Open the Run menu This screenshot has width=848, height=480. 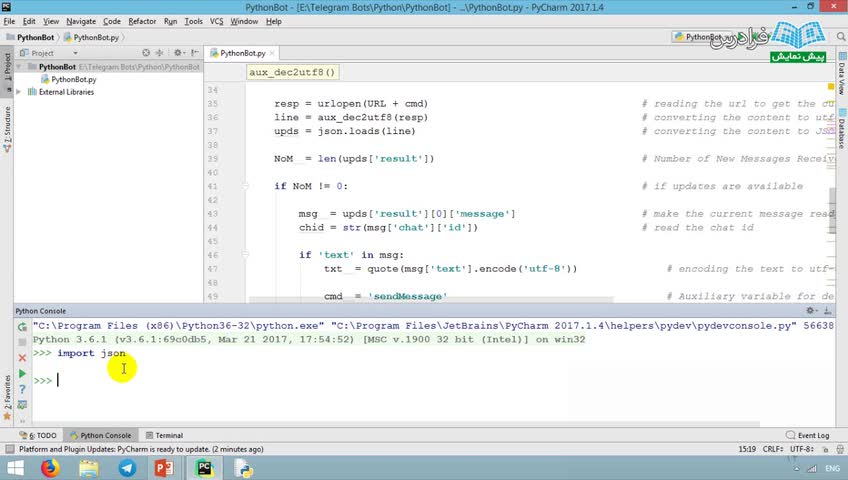tap(170, 21)
